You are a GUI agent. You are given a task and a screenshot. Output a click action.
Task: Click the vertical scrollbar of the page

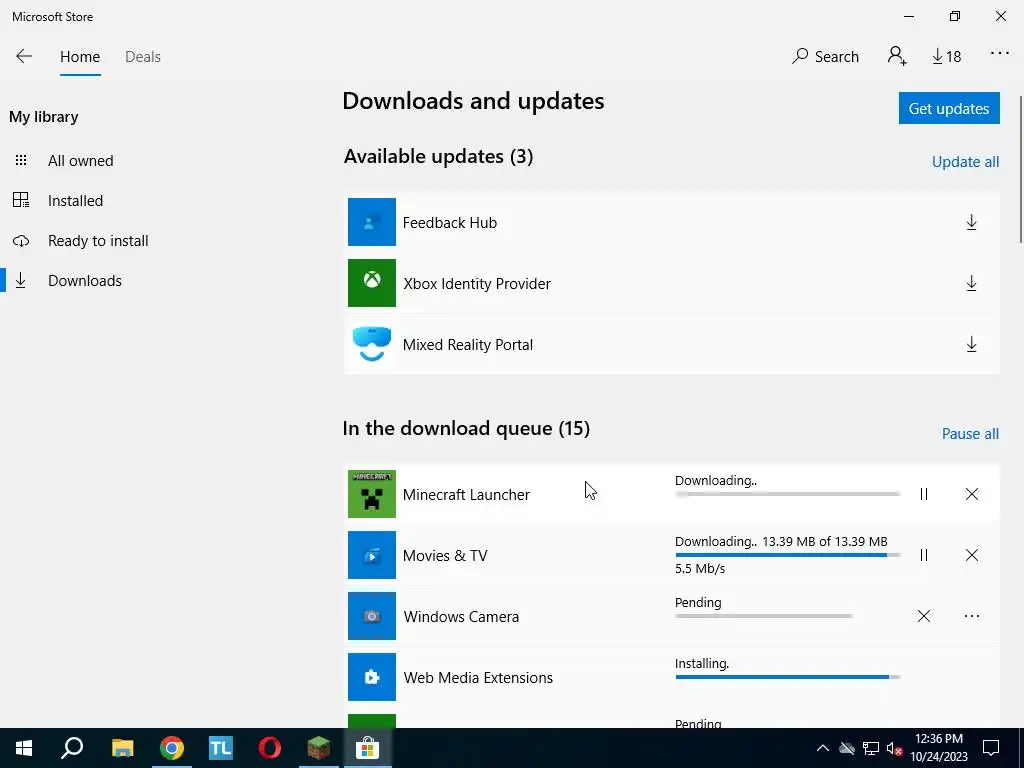[x=1020, y=170]
